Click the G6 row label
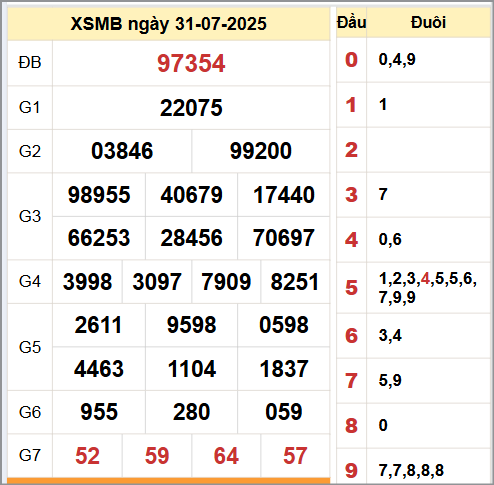 tap(30, 412)
